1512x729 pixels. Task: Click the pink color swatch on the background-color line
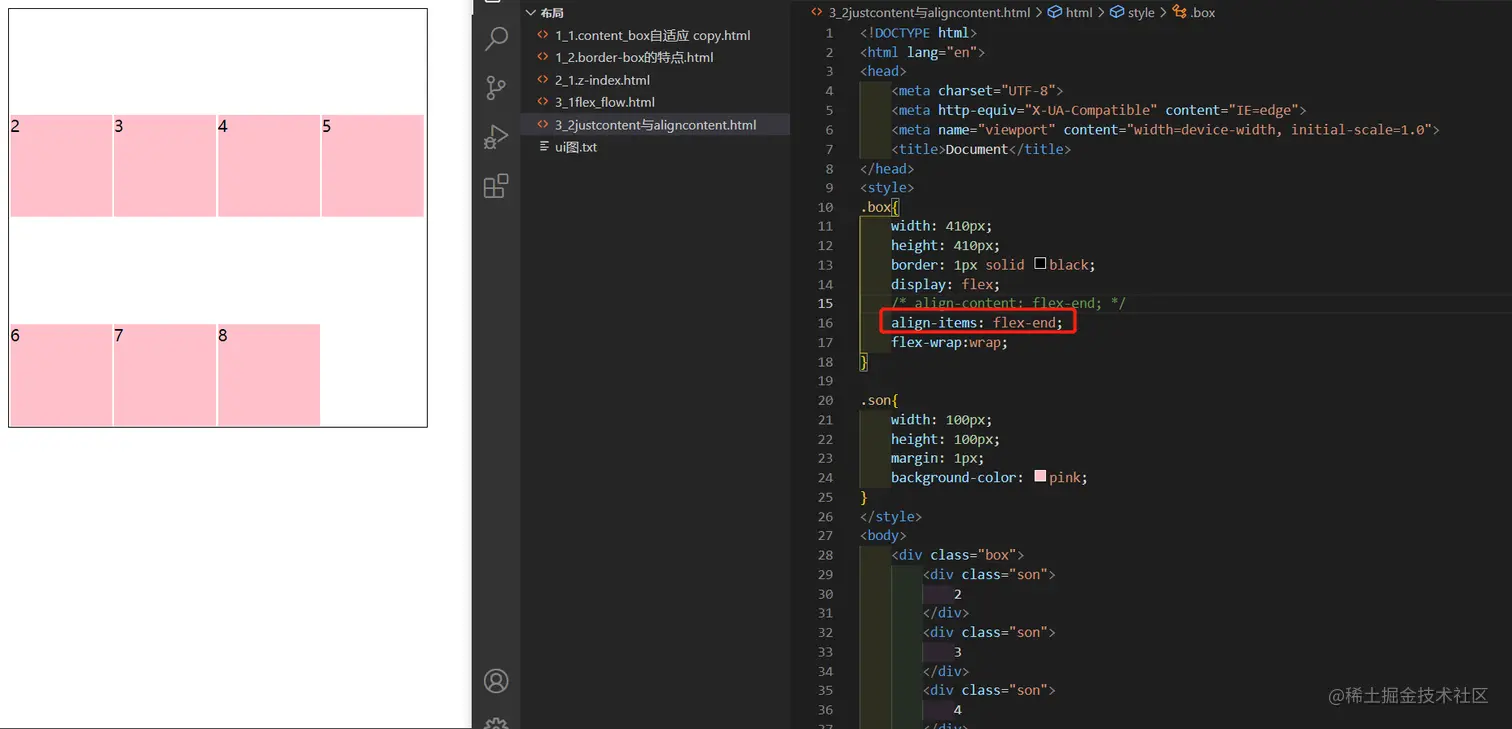[x=1040, y=477]
